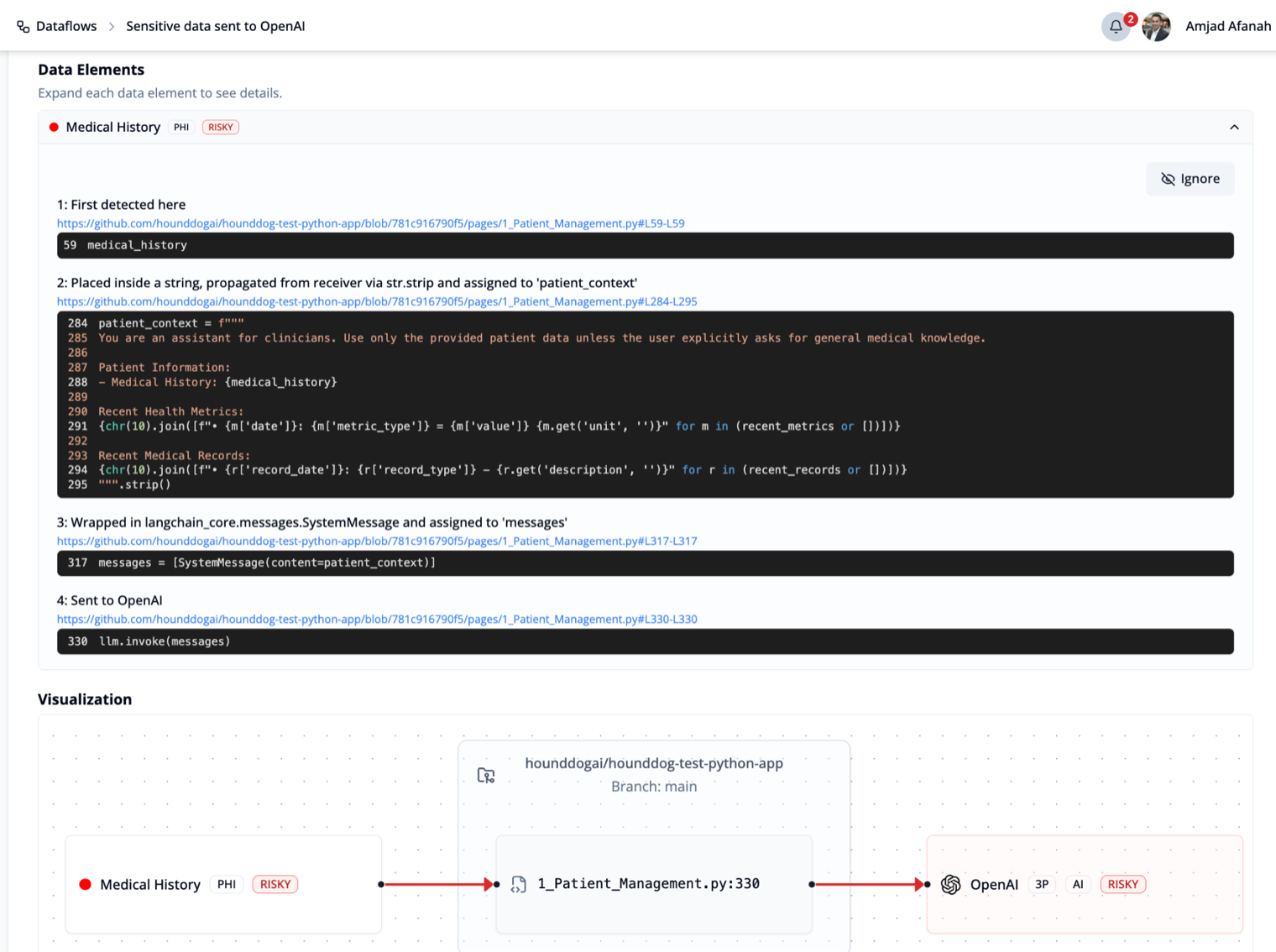Viewport: 1276px width, 952px height.
Task: Click code line 291 recent_metrics join expression
Action: [x=646, y=426]
